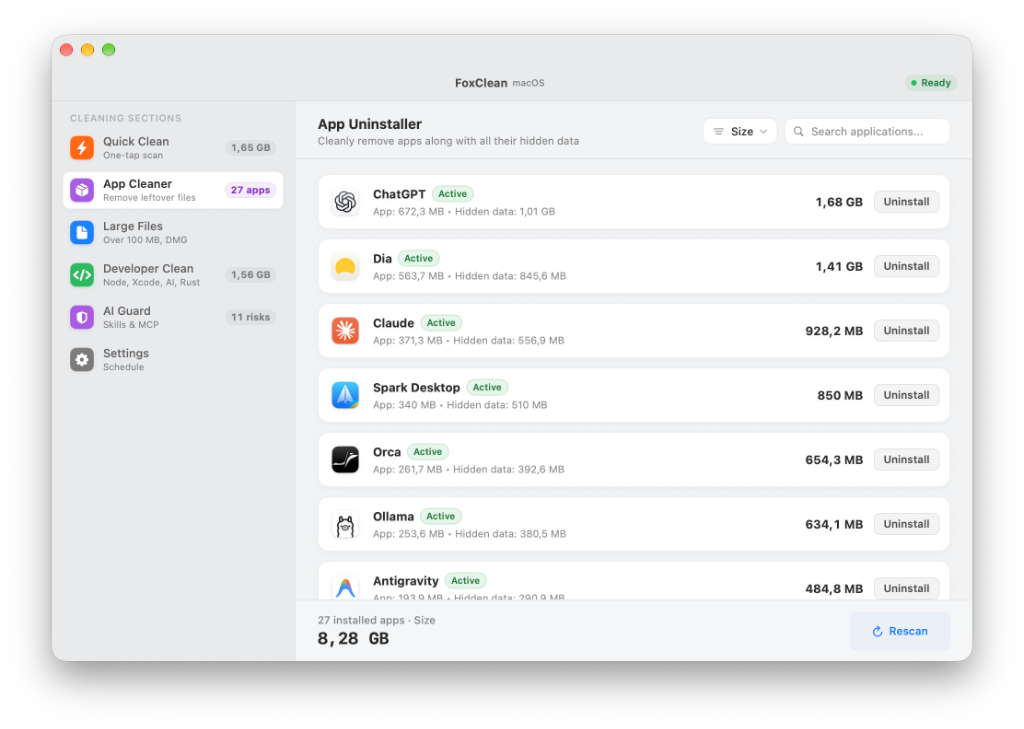Uninstall the ChatGPT app
Image resolution: width=1024 pixels, height=729 pixels.
(906, 202)
